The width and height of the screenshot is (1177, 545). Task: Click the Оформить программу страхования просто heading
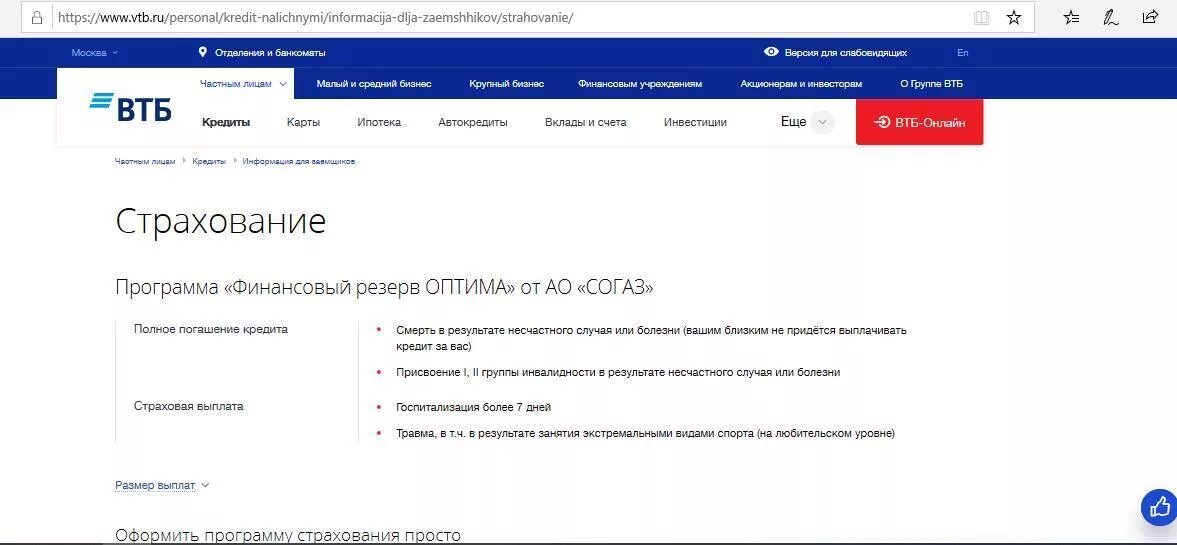click(x=288, y=536)
